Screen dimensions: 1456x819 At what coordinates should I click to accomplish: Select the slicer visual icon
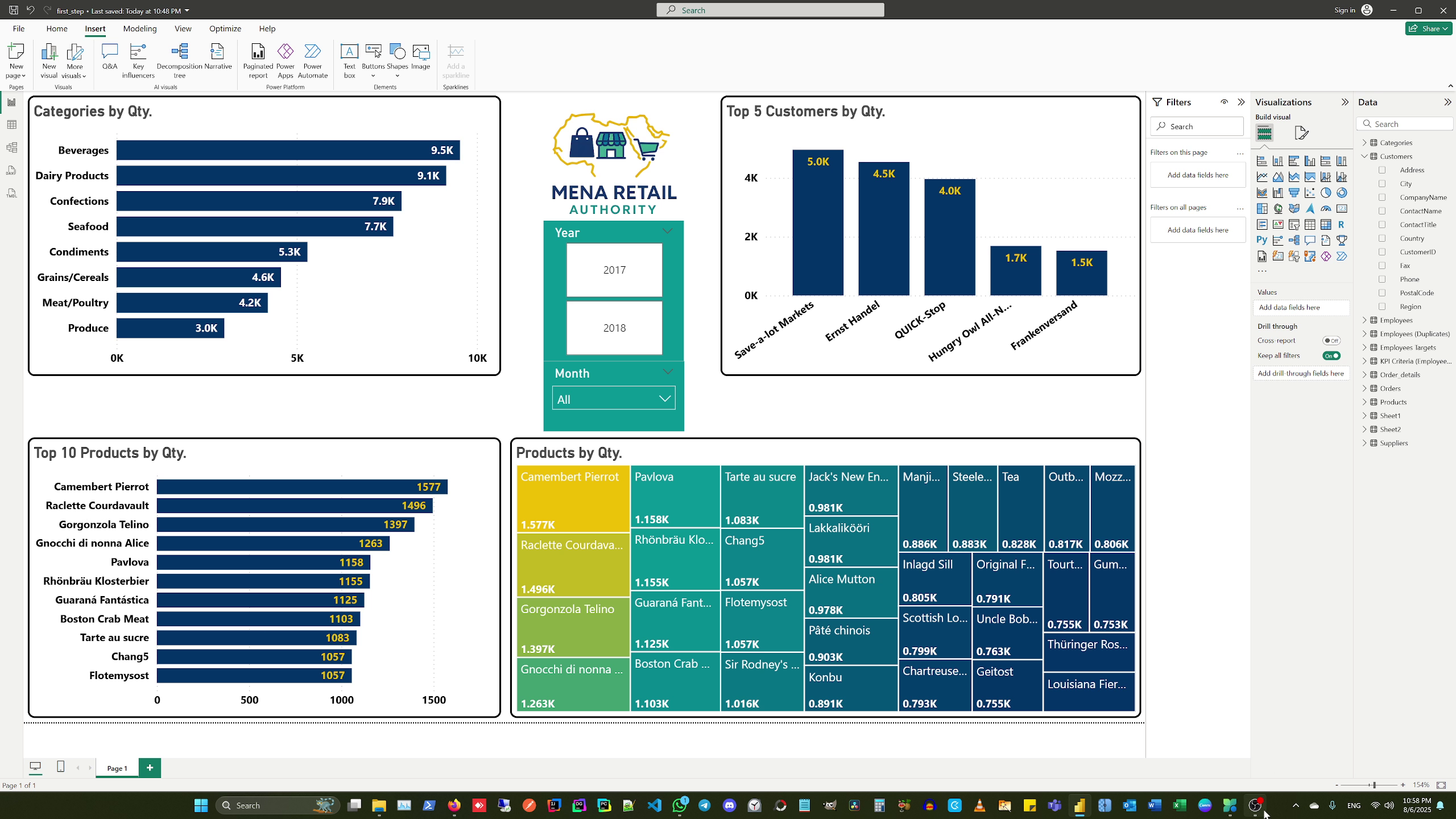pyautogui.click(x=1294, y=225)
